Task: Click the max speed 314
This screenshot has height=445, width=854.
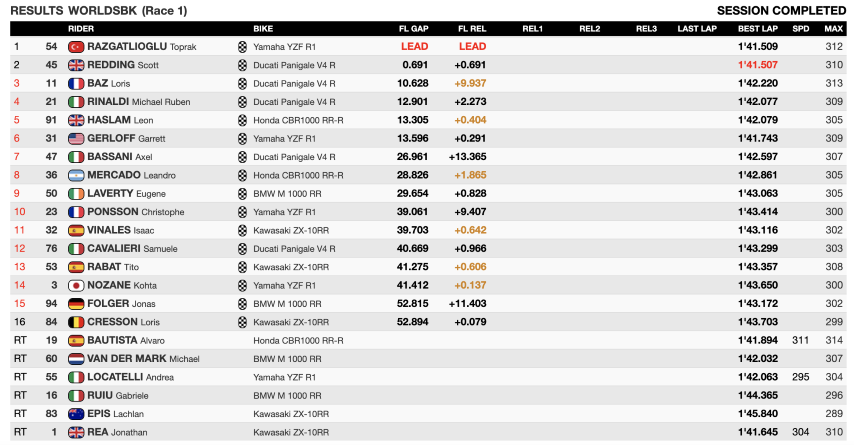Action: tap(834, 340)
